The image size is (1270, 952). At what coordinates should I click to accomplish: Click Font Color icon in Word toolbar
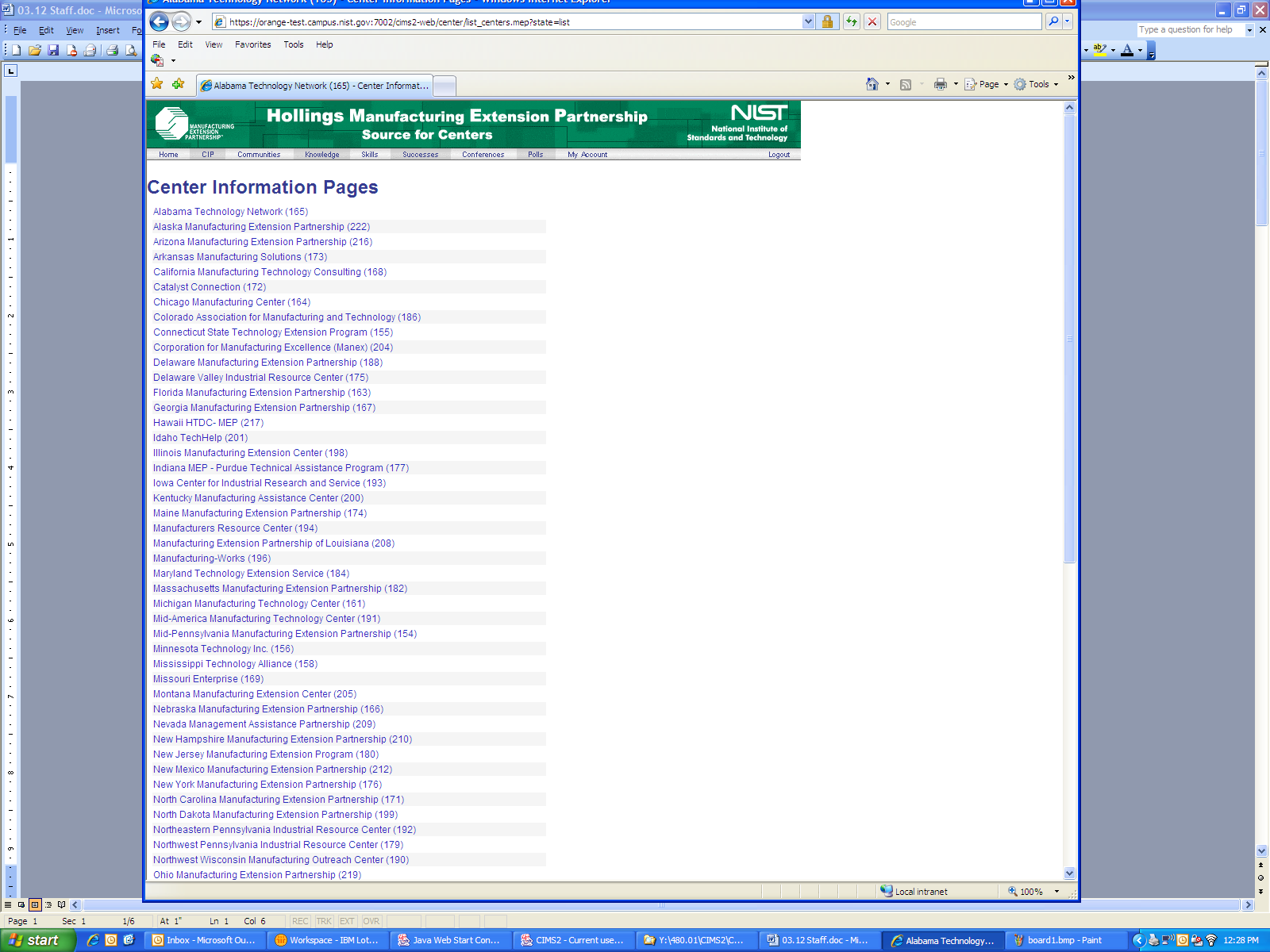(1127, 50)
